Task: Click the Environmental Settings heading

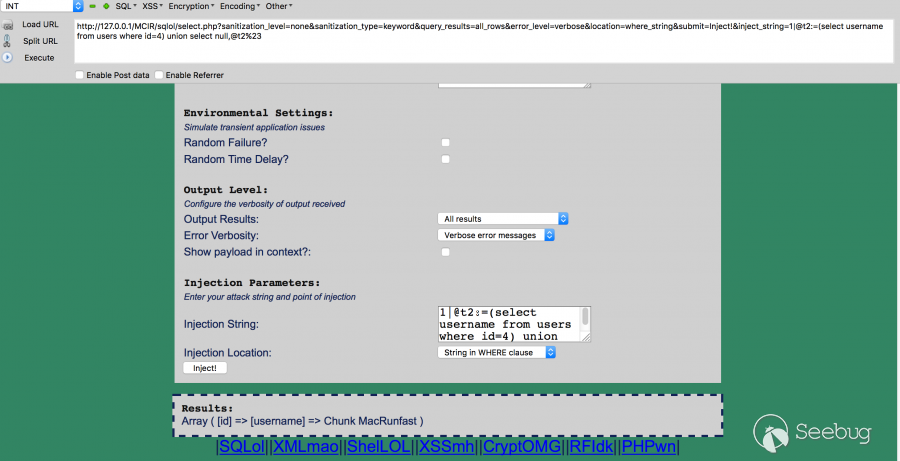Action: point(258,113)
